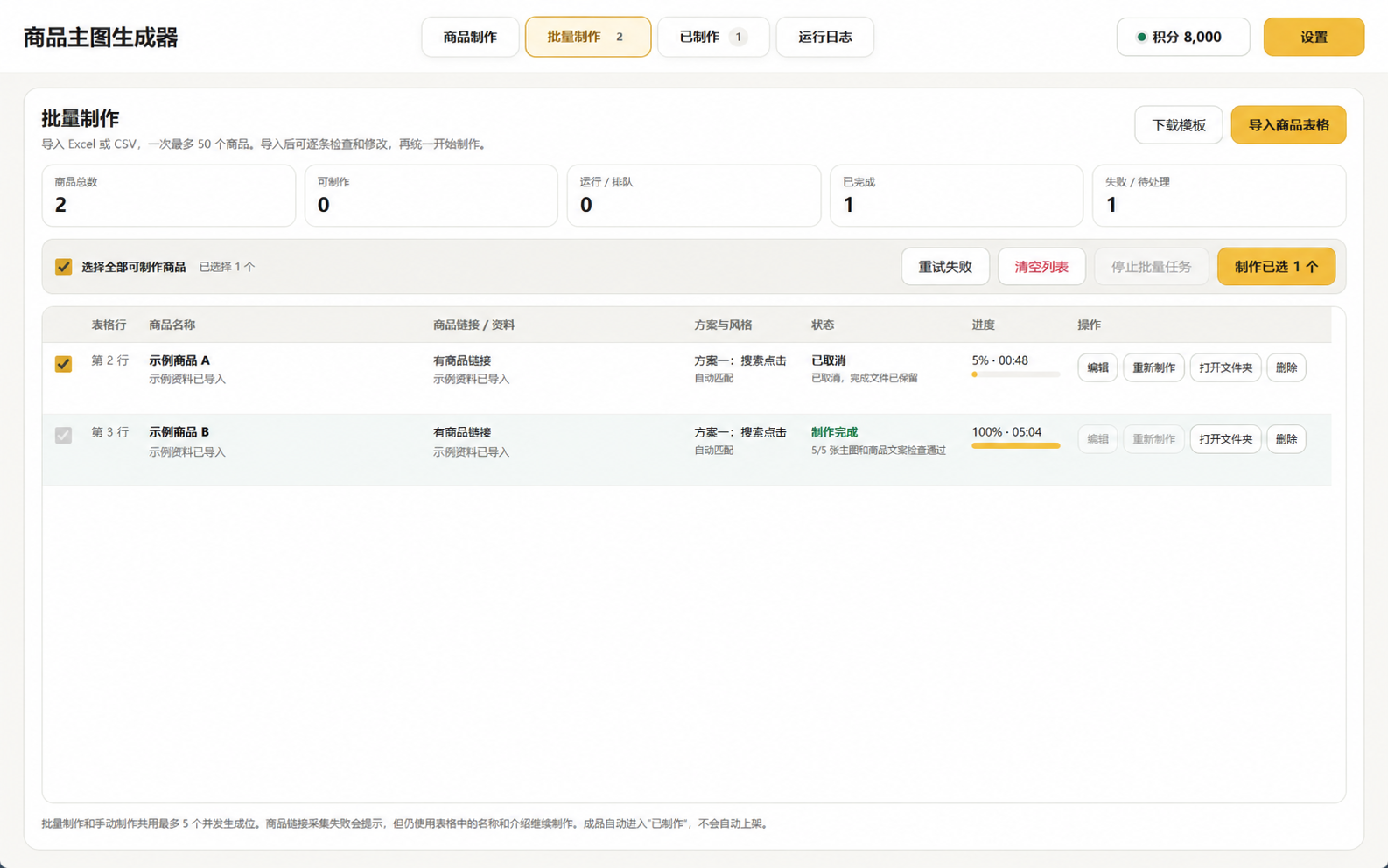Click 重新制作 for 示例商品 A
Image resolution: width=1388 pixels, height=868 pixels.
pos(1153,367)
